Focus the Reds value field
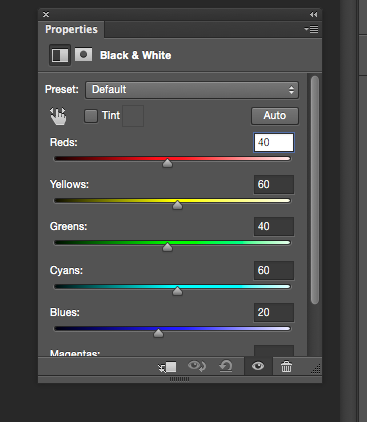 [x=274, y=143]
